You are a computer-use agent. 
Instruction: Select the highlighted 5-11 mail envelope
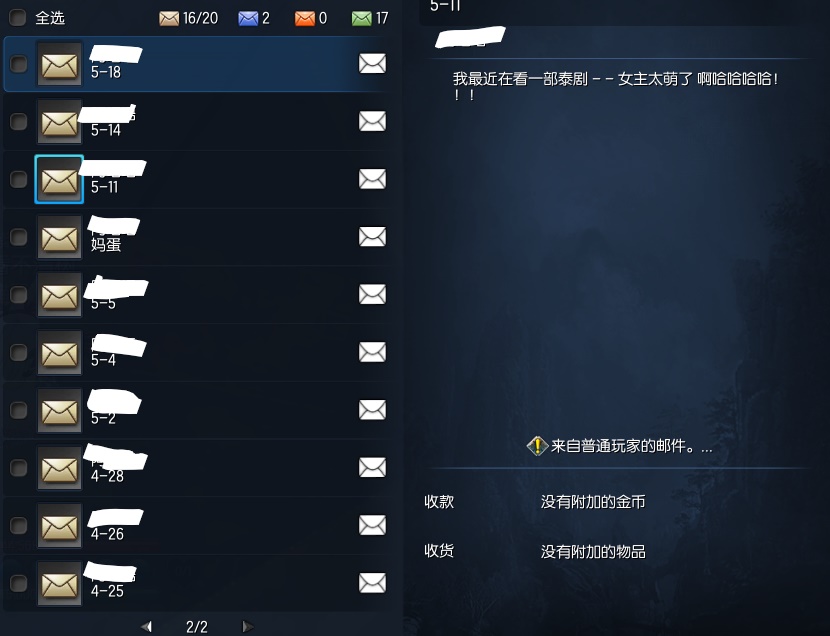tap(59, 179)
